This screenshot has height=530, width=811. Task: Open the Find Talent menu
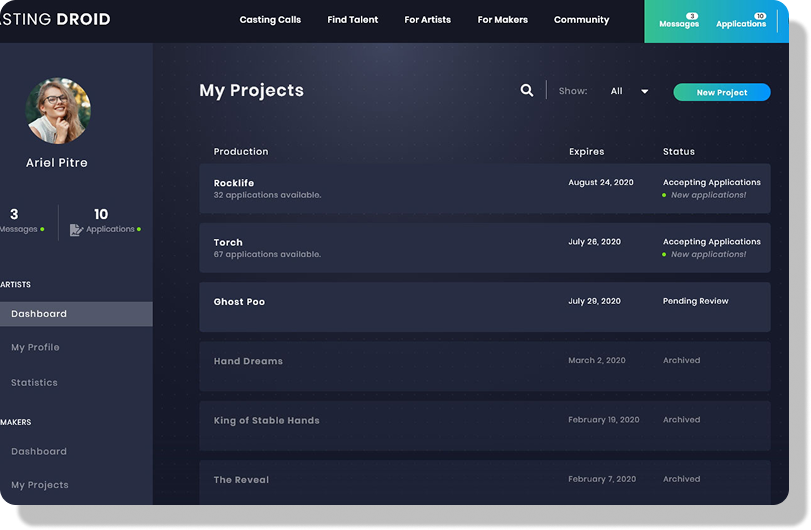click(352, 20)
